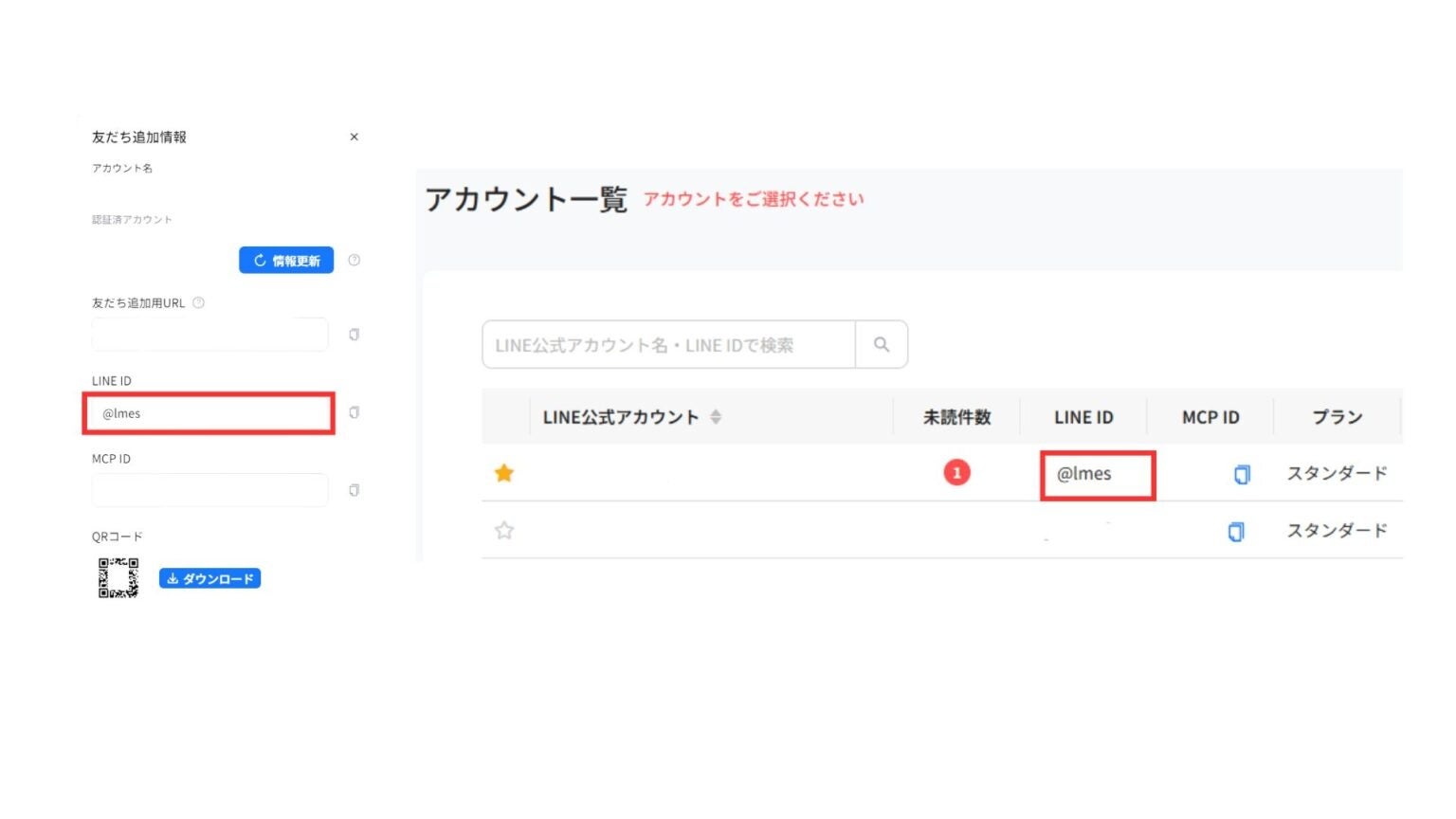Sort by LINE公式アカウント column arrows
1456x819 pixels.
[716, 417]
